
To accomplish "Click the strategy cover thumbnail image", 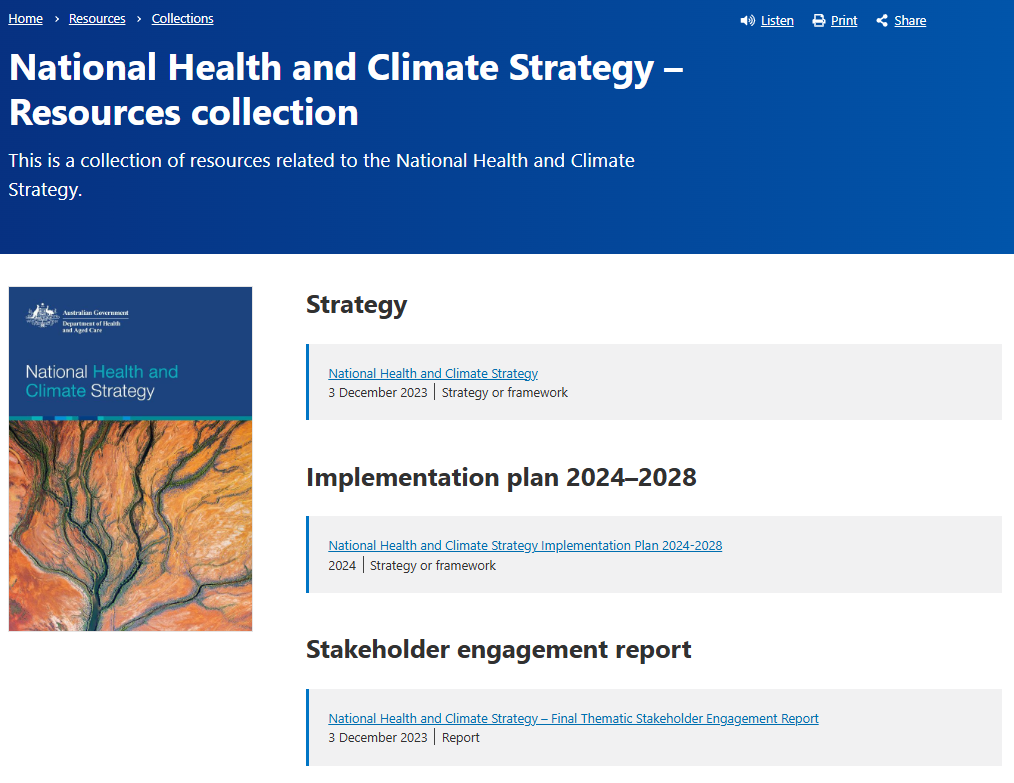I will tap(130, 458).
